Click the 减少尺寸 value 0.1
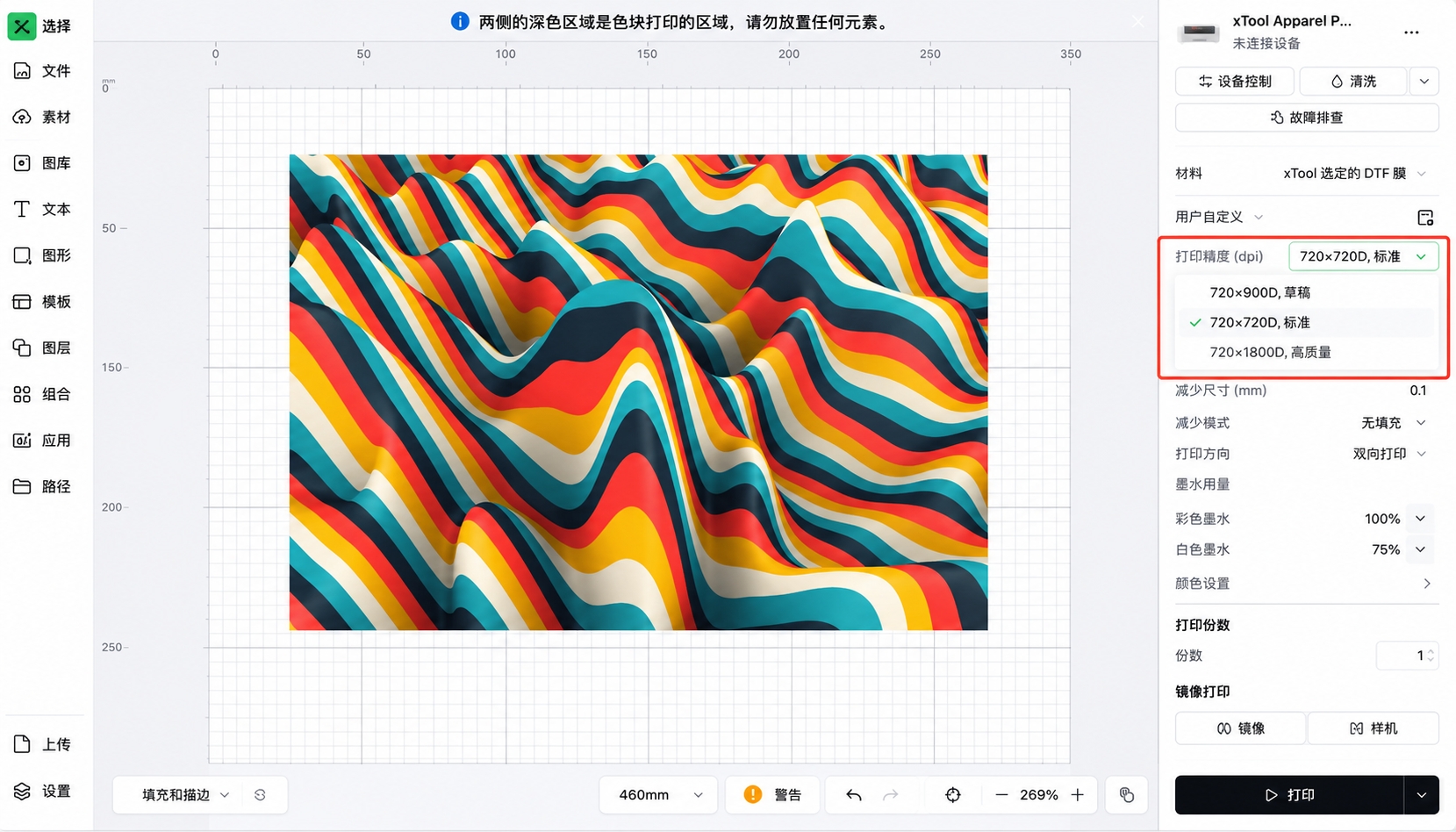The width and height of the screenshot is (1456, 832). (x=1418, y=391)
